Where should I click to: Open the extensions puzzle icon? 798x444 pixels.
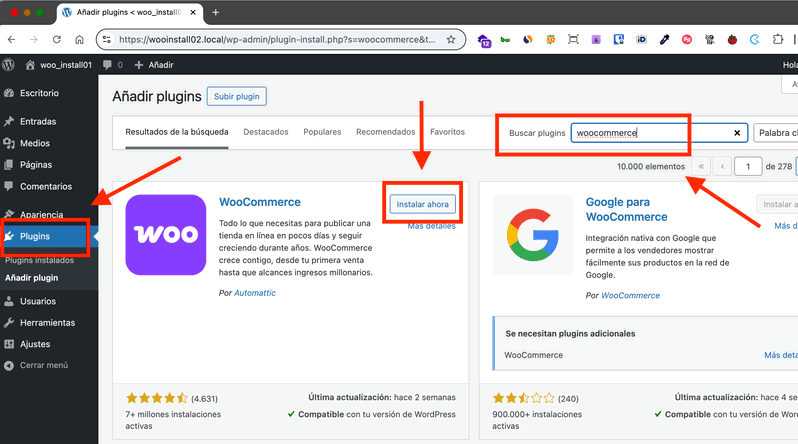[x=778, y=39]
